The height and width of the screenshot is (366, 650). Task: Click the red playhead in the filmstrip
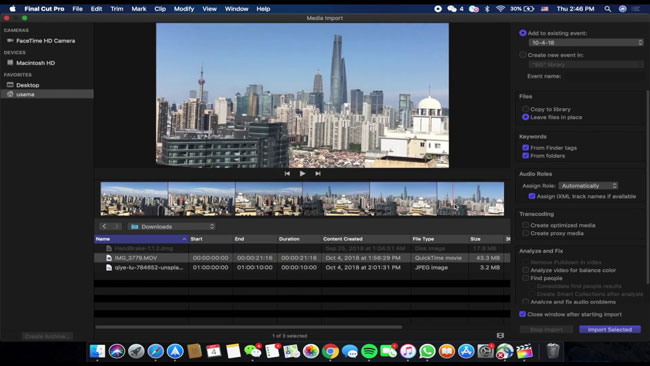tap(453, 199)
